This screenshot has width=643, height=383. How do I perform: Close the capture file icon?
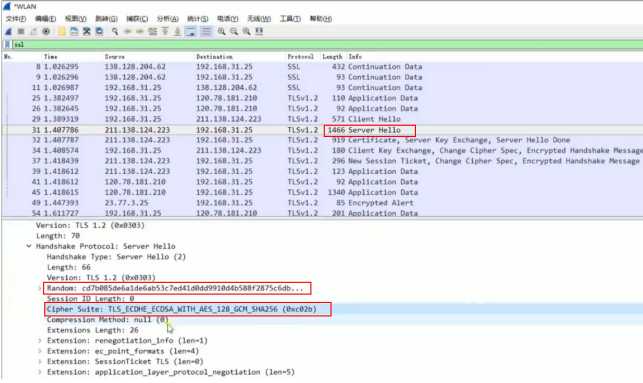click(x=87, y=32)
